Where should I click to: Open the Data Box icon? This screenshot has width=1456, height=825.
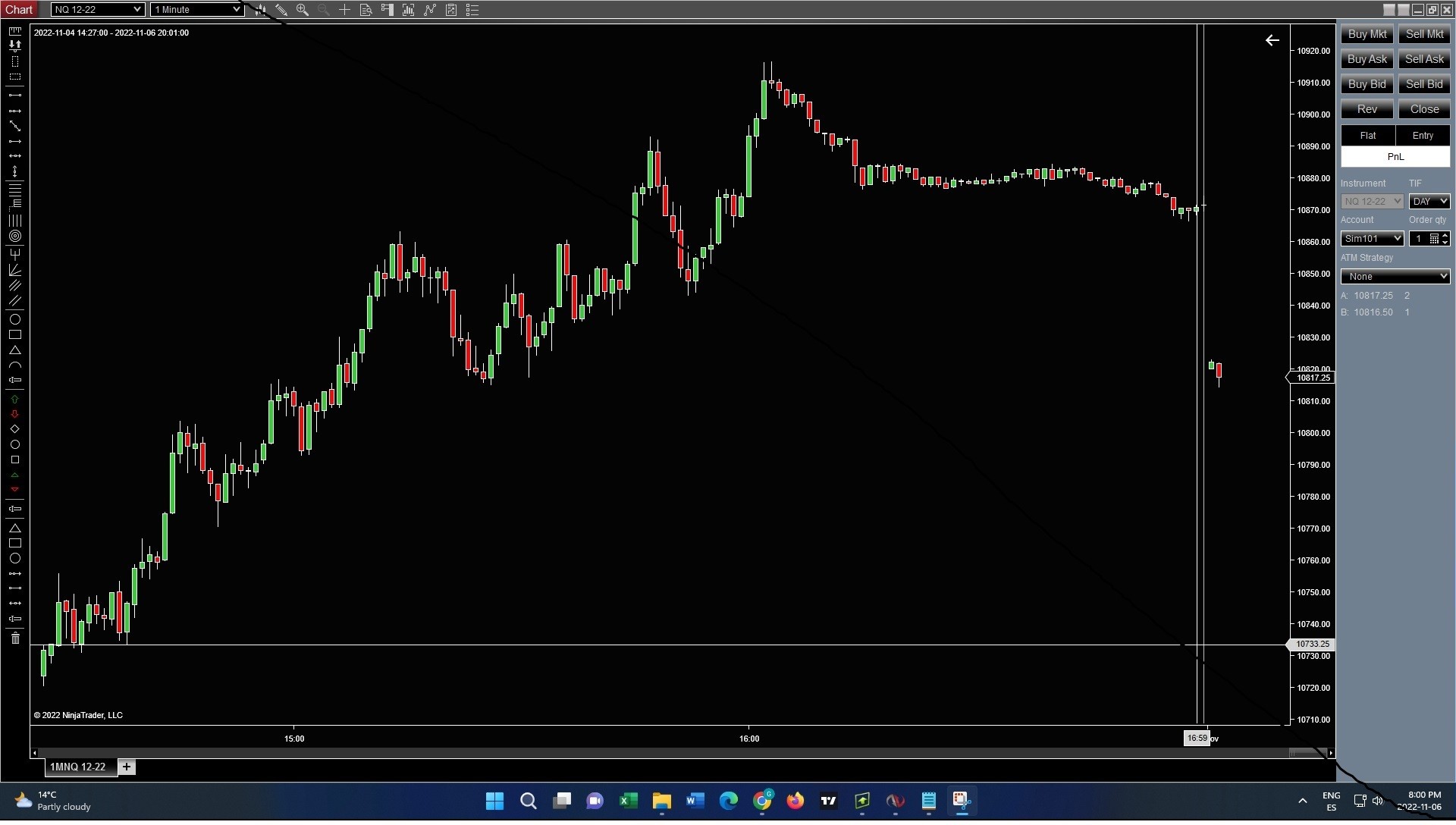[x=366, y=10]
